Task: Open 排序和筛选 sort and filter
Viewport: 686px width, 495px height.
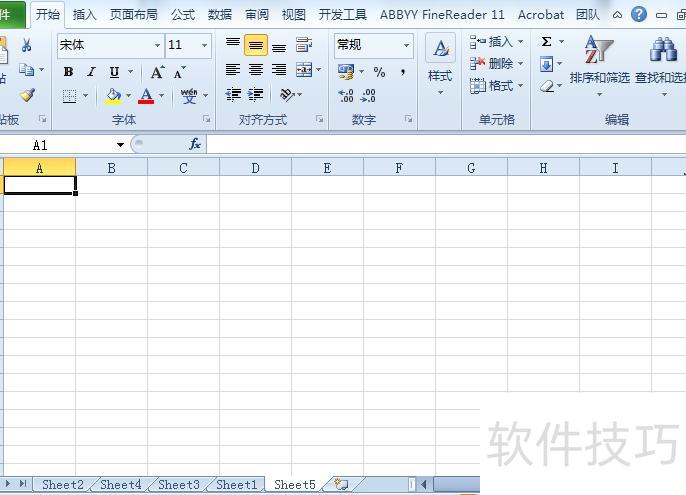Action: point(600,66)
